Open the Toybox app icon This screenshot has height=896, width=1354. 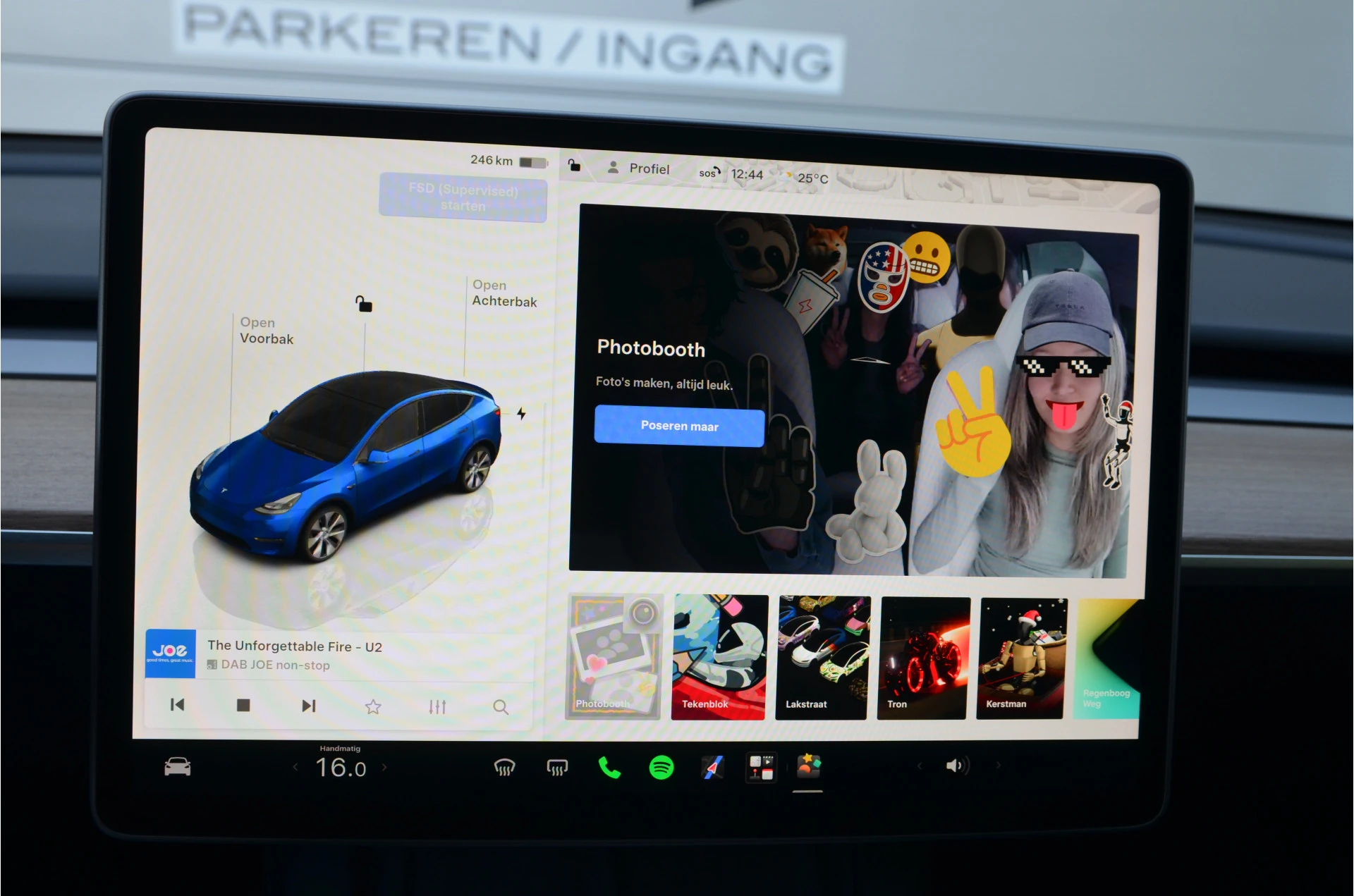tap(809, 766)
